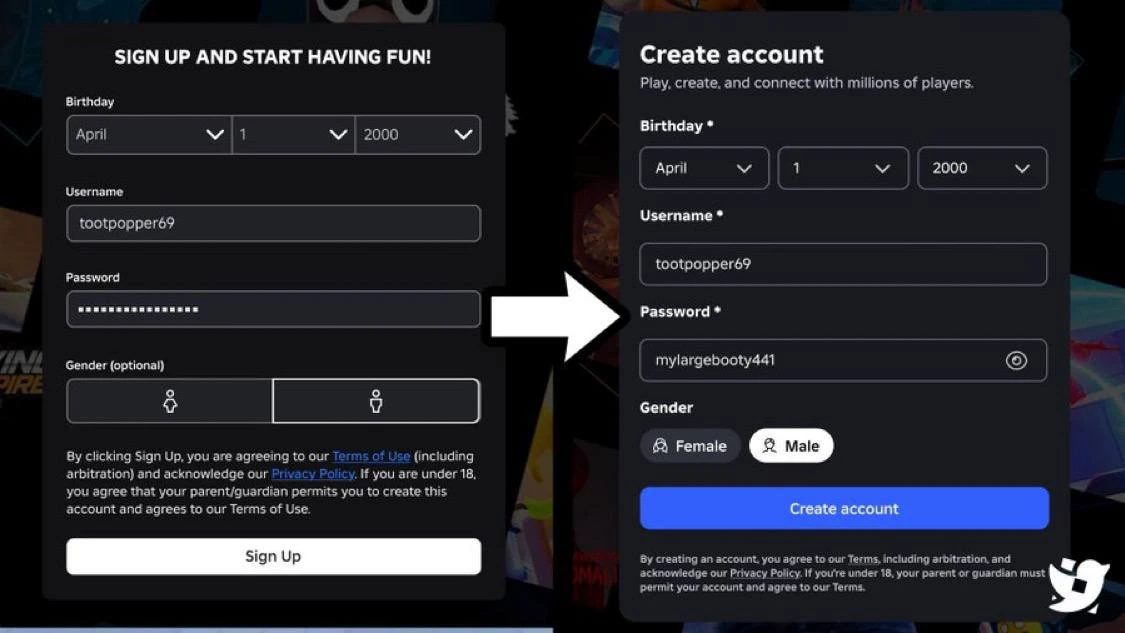Expand the 2000 year dropdown in Create account
Viewport: 1125px width, 633px height.
[x=982, y=168]
